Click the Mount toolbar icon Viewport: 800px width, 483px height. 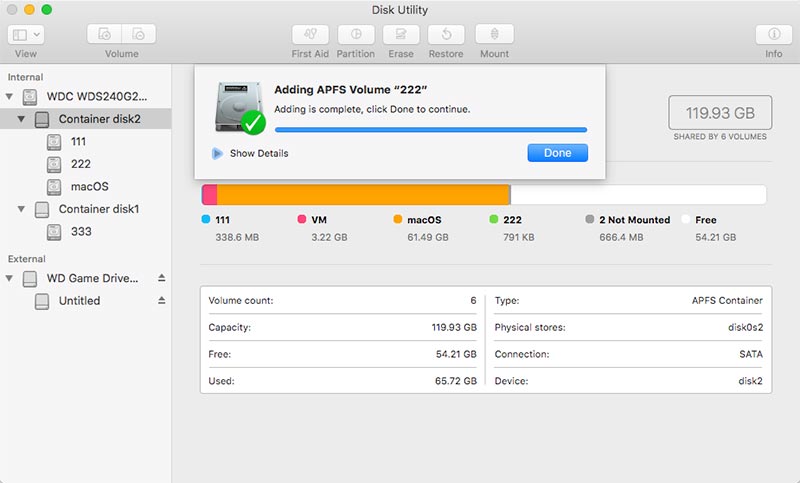pyautogui.click(x=494, y=34)
